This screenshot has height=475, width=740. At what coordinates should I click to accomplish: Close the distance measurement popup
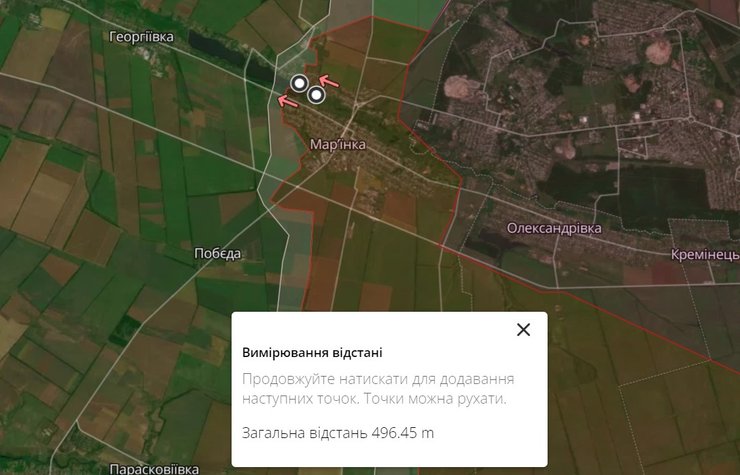[523, 330]
